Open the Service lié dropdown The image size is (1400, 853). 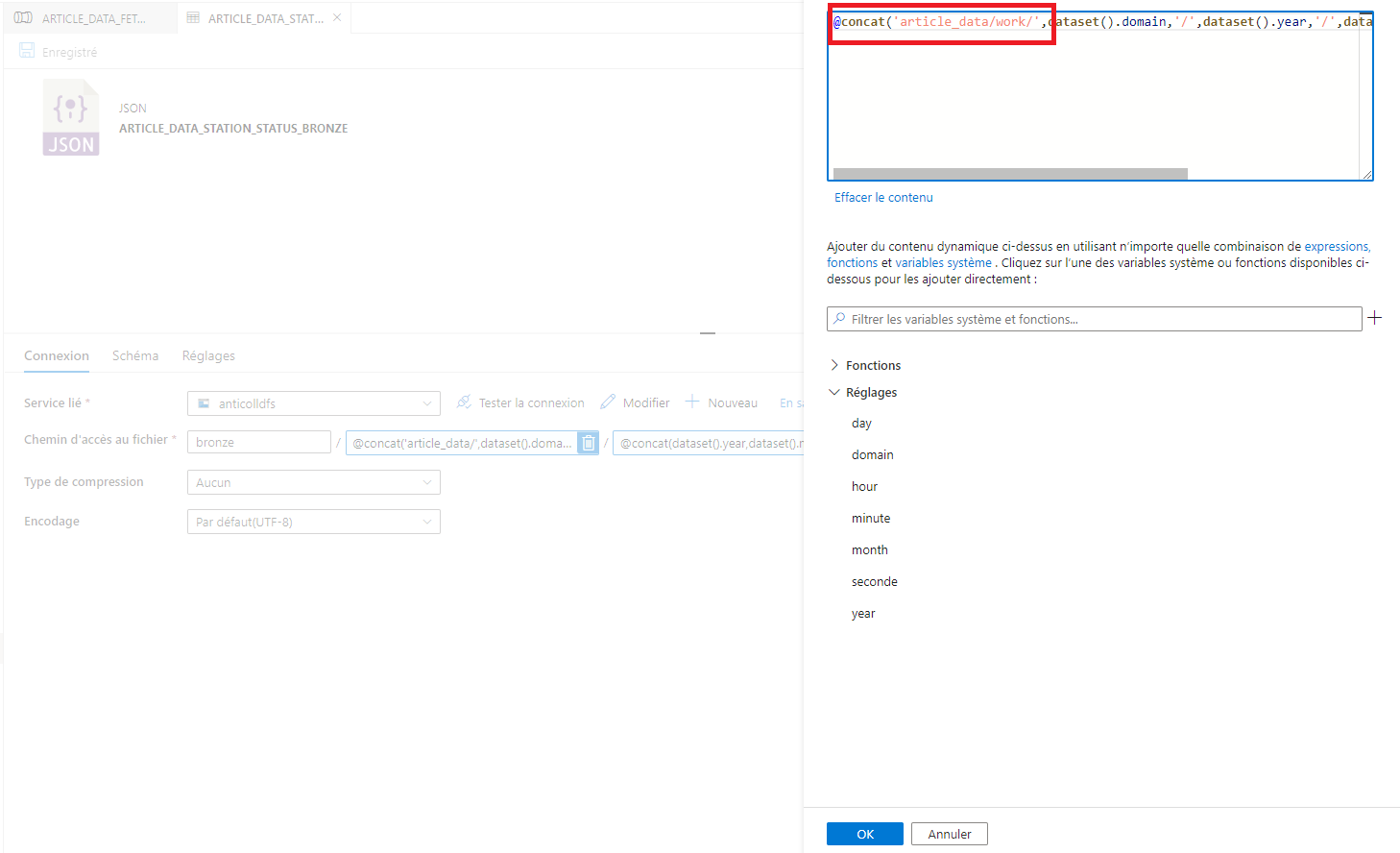(x=313, y=403)
